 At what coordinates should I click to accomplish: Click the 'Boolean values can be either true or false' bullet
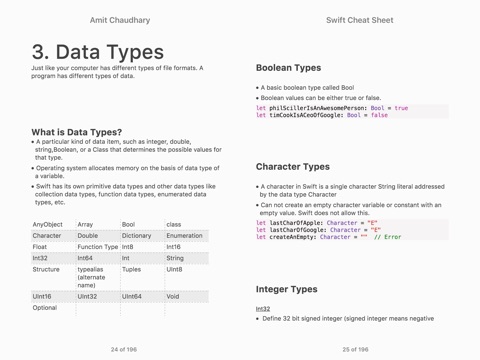[x=319, y=98]
